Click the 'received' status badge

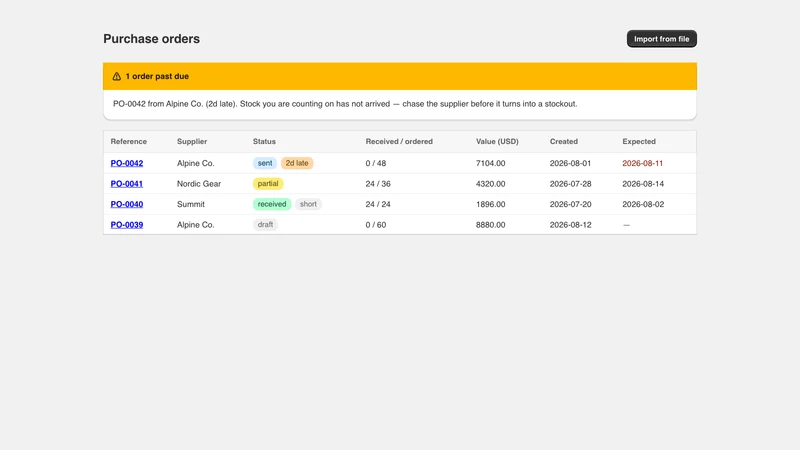[272, 204]
